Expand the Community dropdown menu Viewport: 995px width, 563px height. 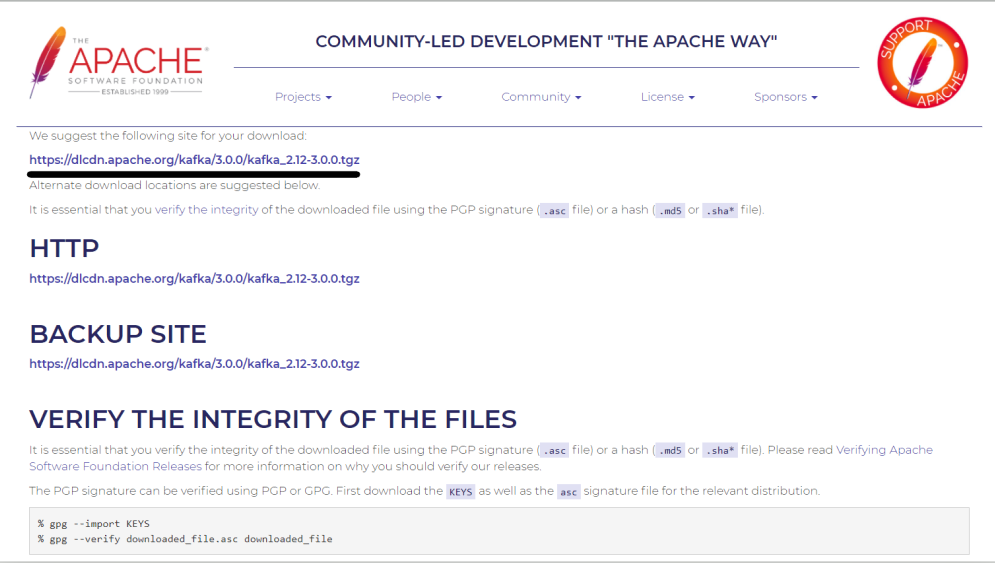[x=541, y=97]
